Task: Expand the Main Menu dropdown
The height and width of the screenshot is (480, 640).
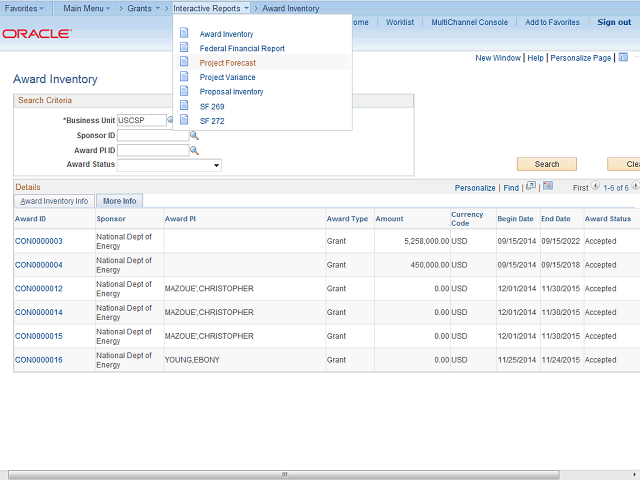Action: click(87, 8)
